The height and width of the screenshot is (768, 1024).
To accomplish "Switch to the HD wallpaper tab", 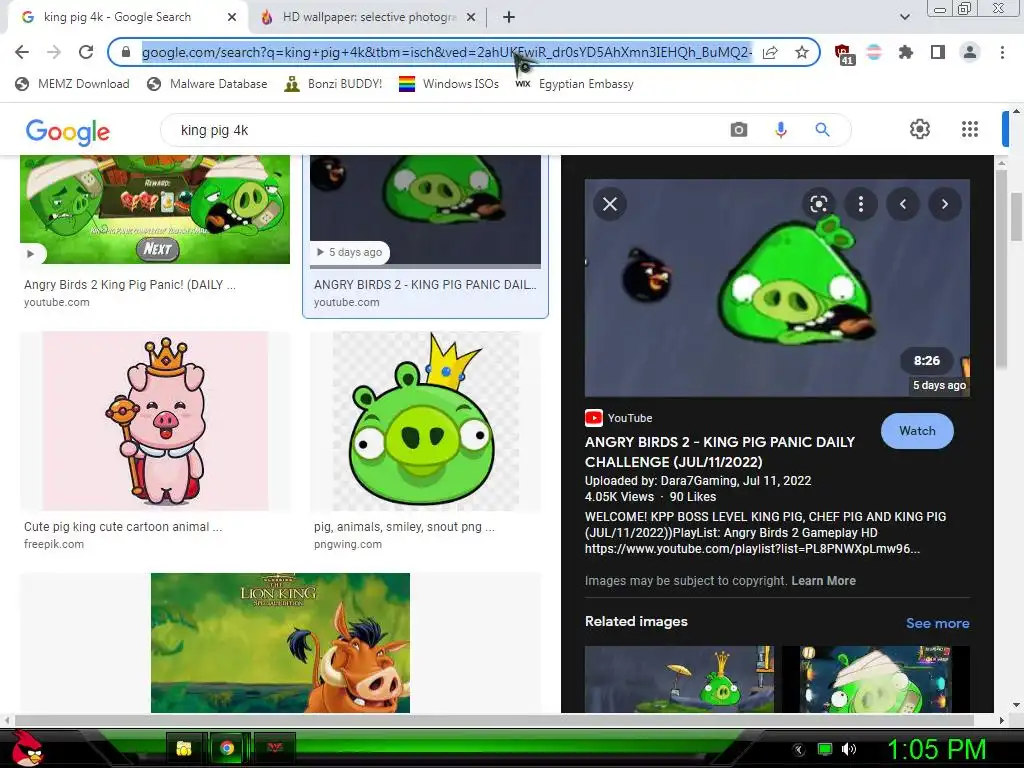I will 369,17.
